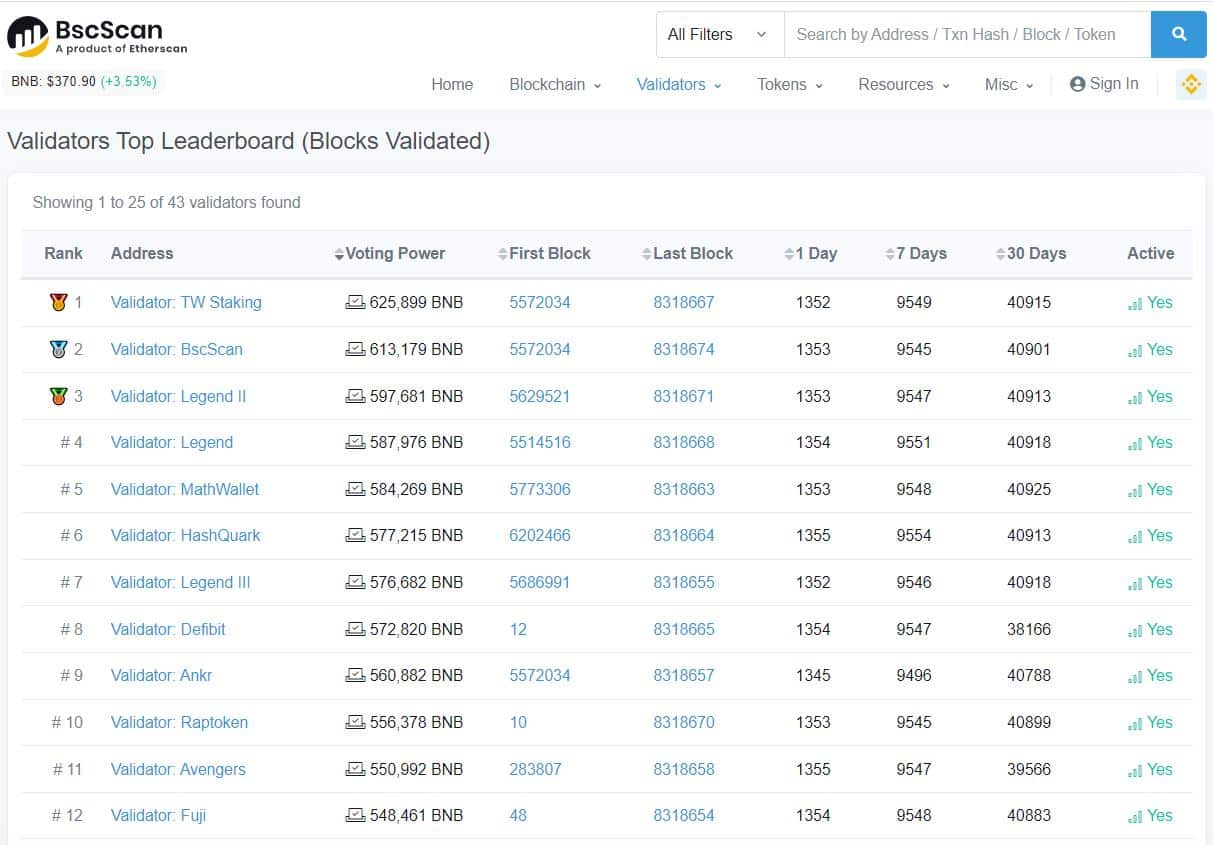Sort table by 1 Day column
Image resolution: width=1213 pixels, height=845 pixels.
pyautogui.click(x=811, y=253)
